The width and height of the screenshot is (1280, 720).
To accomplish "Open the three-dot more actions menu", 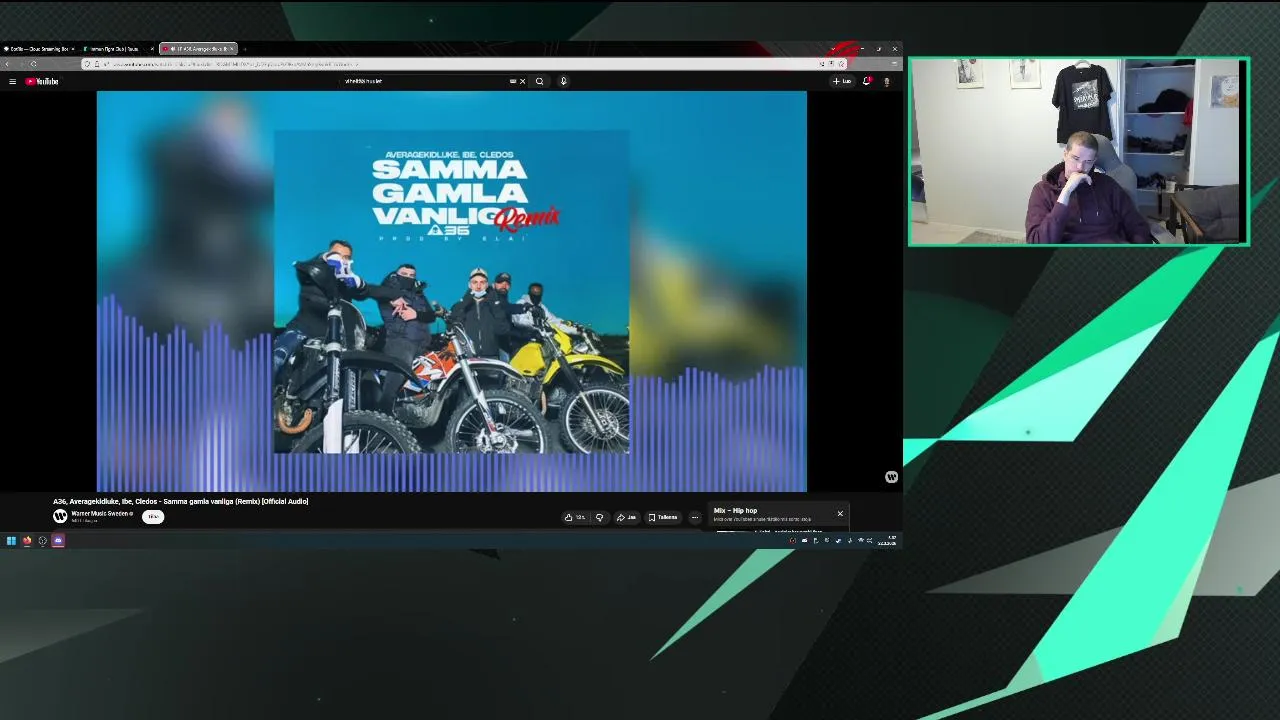I will [x=695, y=517].
